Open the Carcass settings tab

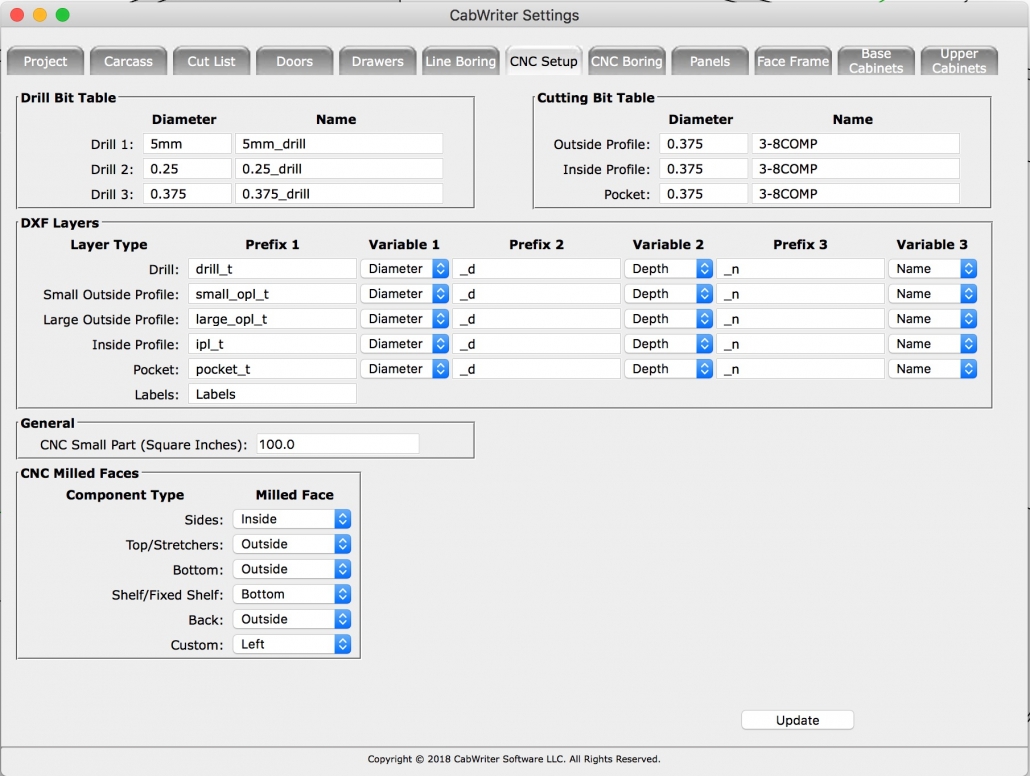[128, 60]
